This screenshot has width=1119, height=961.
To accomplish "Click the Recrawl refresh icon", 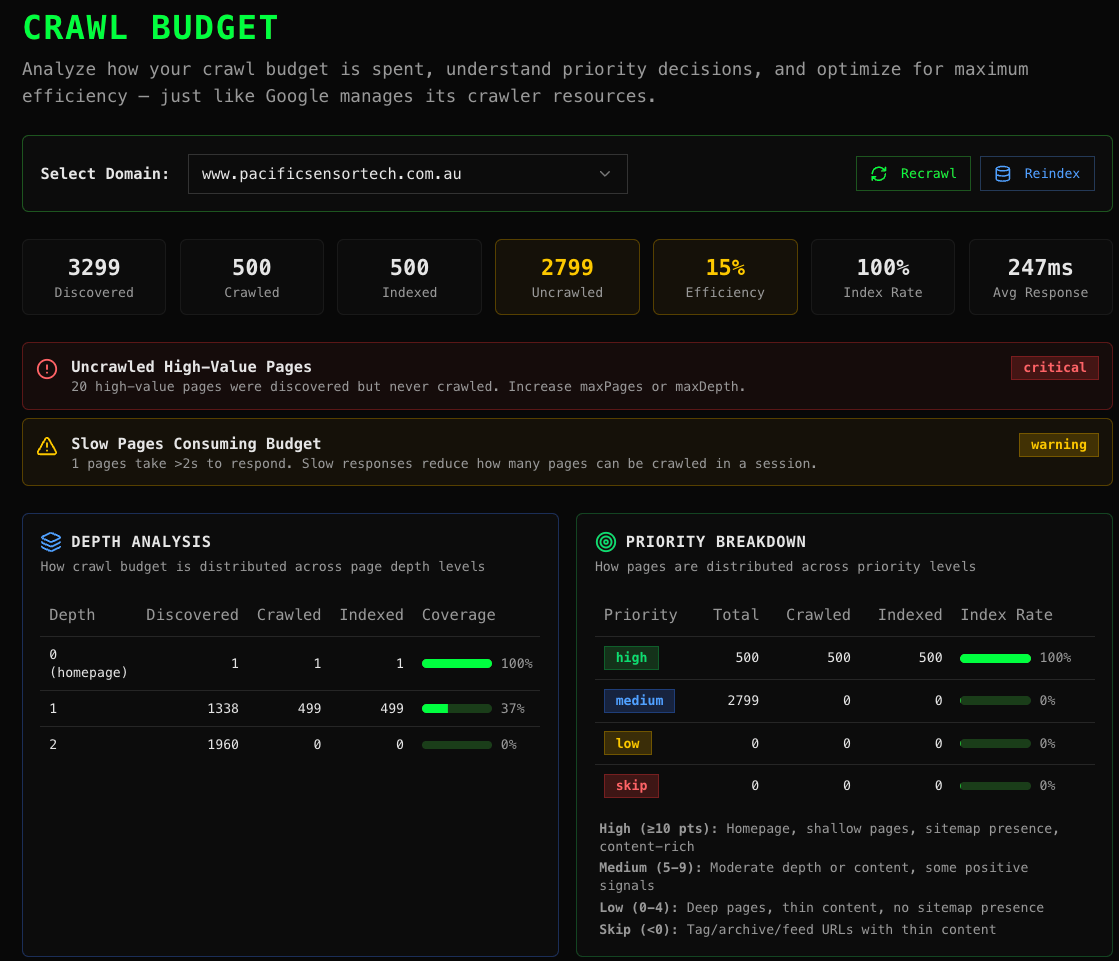I will tap(879, 173).
